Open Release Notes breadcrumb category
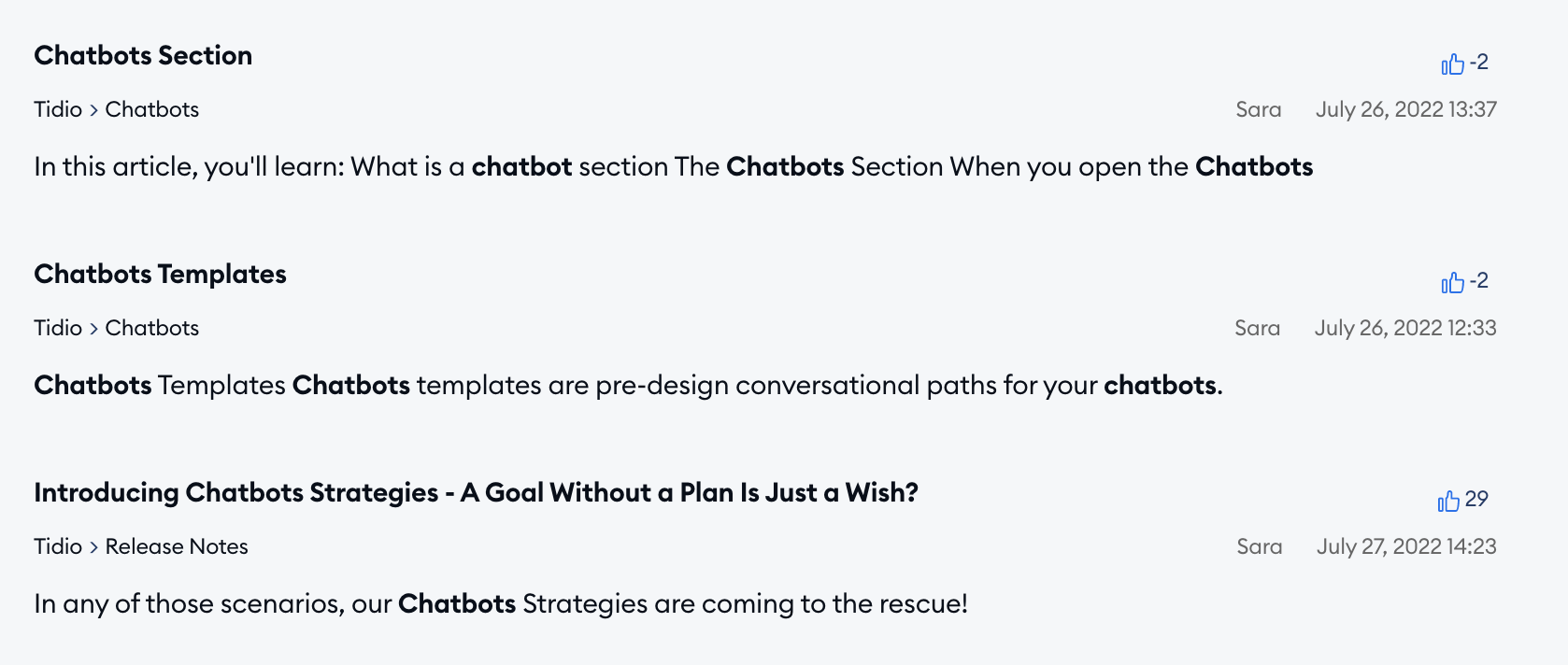1568x665 pixels. click(x=177, y=546)
